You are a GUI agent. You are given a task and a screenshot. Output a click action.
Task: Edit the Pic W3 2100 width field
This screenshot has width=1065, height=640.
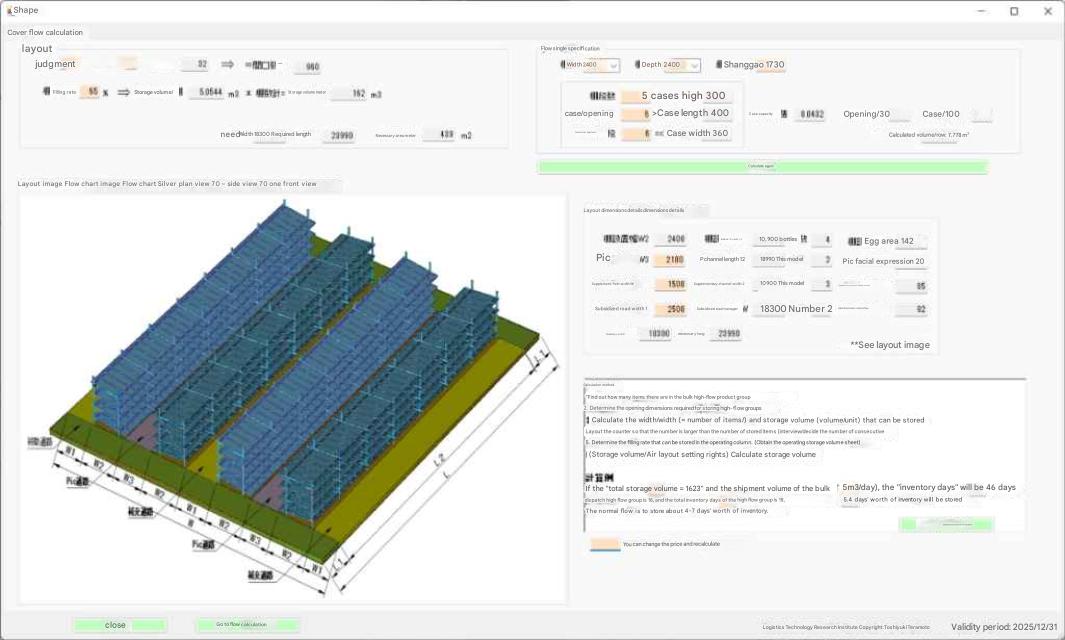675,260
